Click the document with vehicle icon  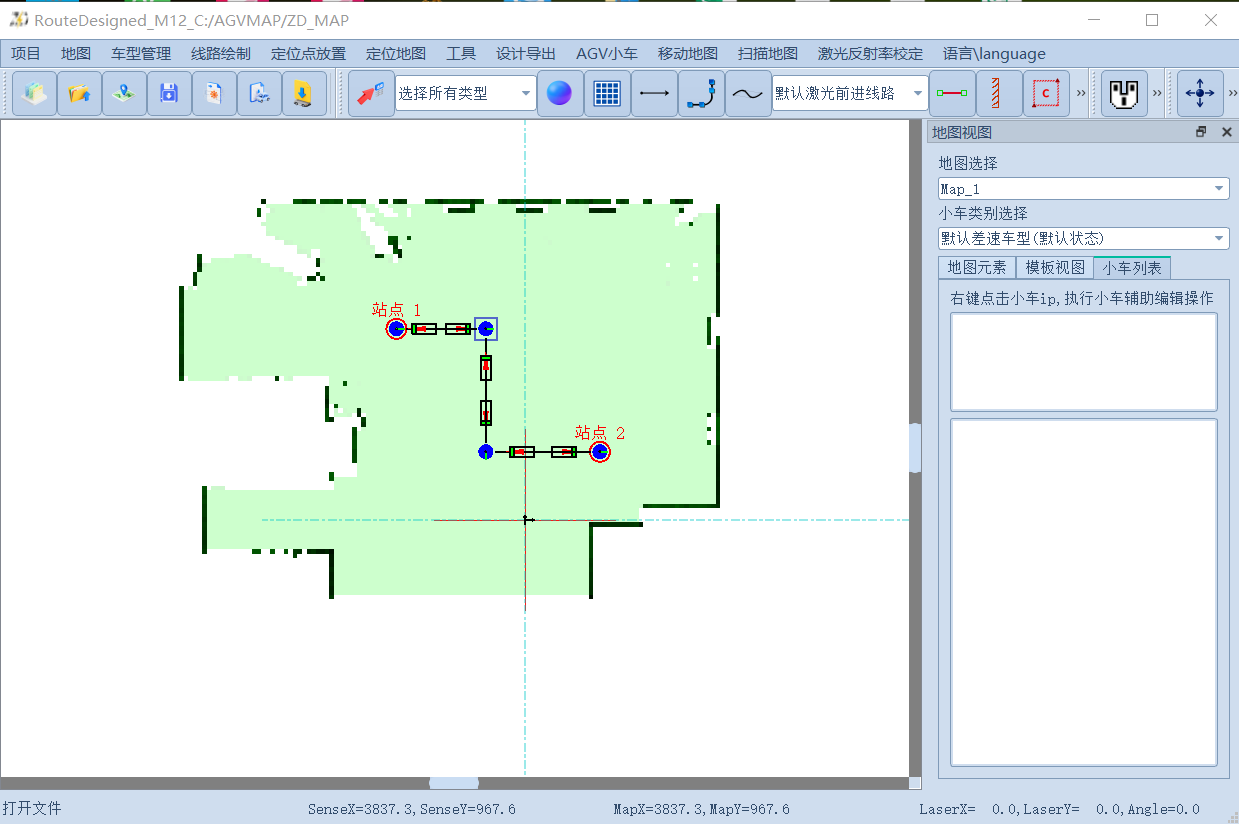coord(259,94)
